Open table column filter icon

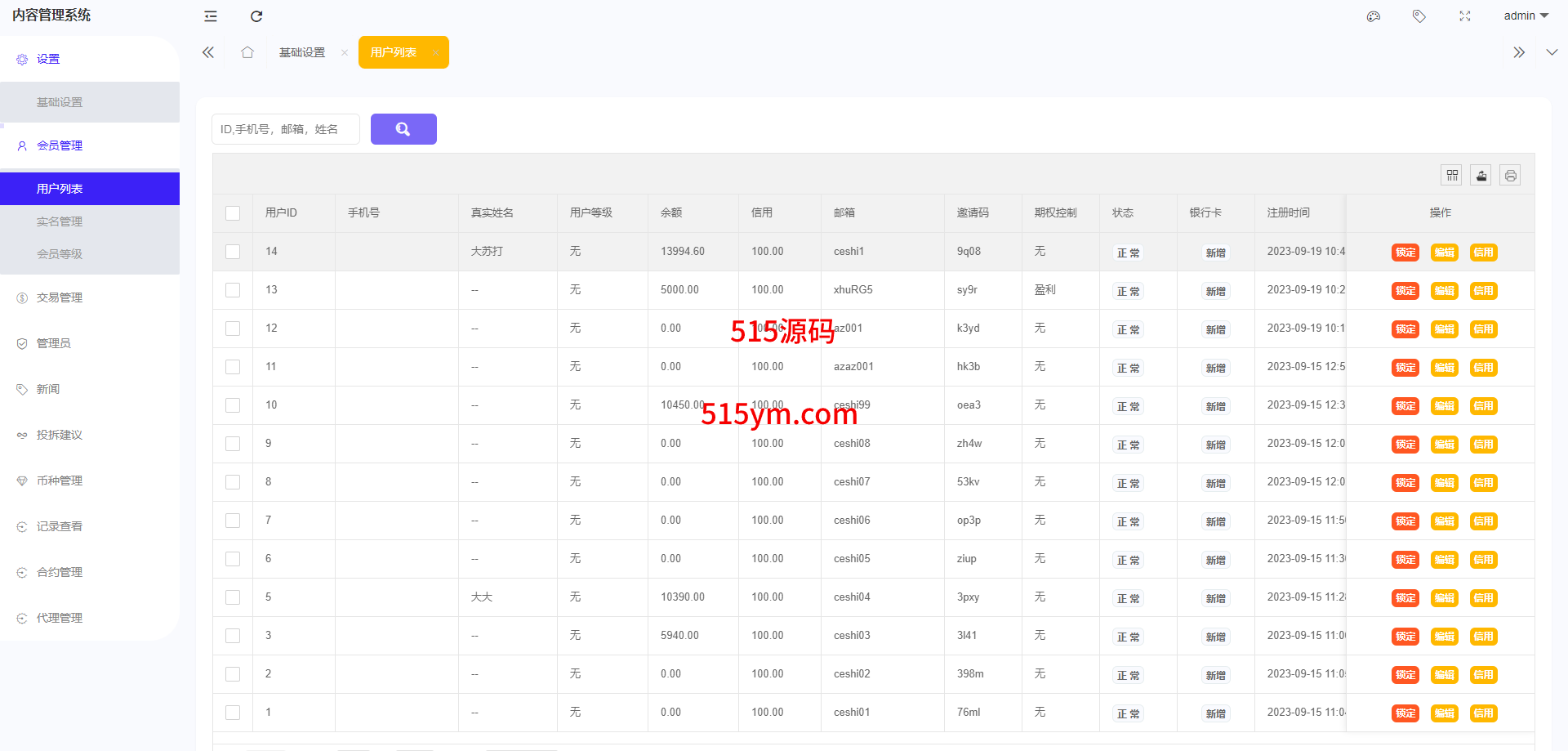click(1452, 176)
